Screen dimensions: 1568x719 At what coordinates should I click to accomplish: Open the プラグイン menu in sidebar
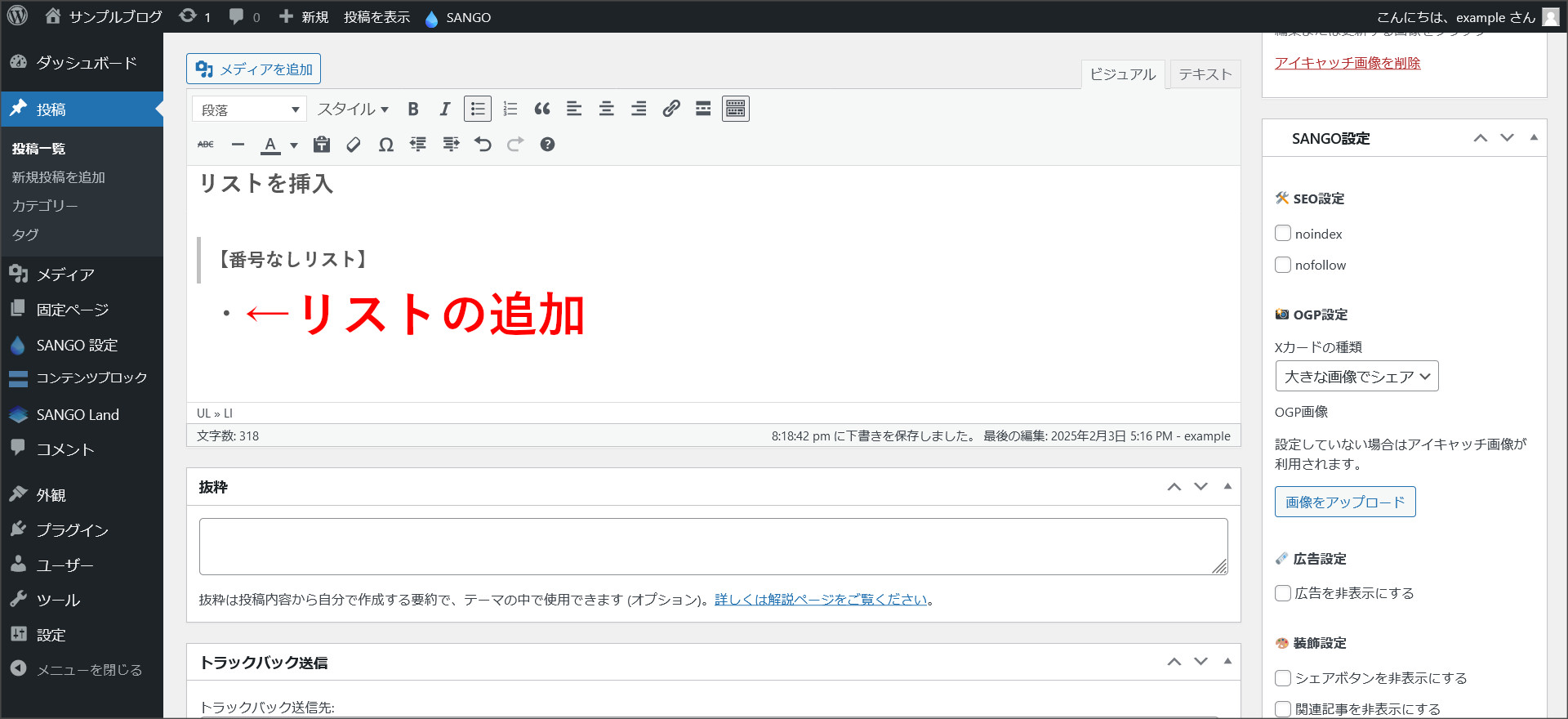[72, 530]
